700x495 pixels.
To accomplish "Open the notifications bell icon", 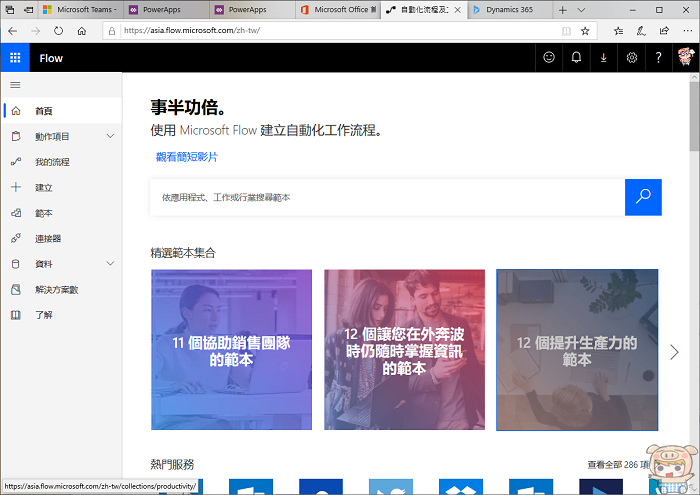I will coord(576,58).
